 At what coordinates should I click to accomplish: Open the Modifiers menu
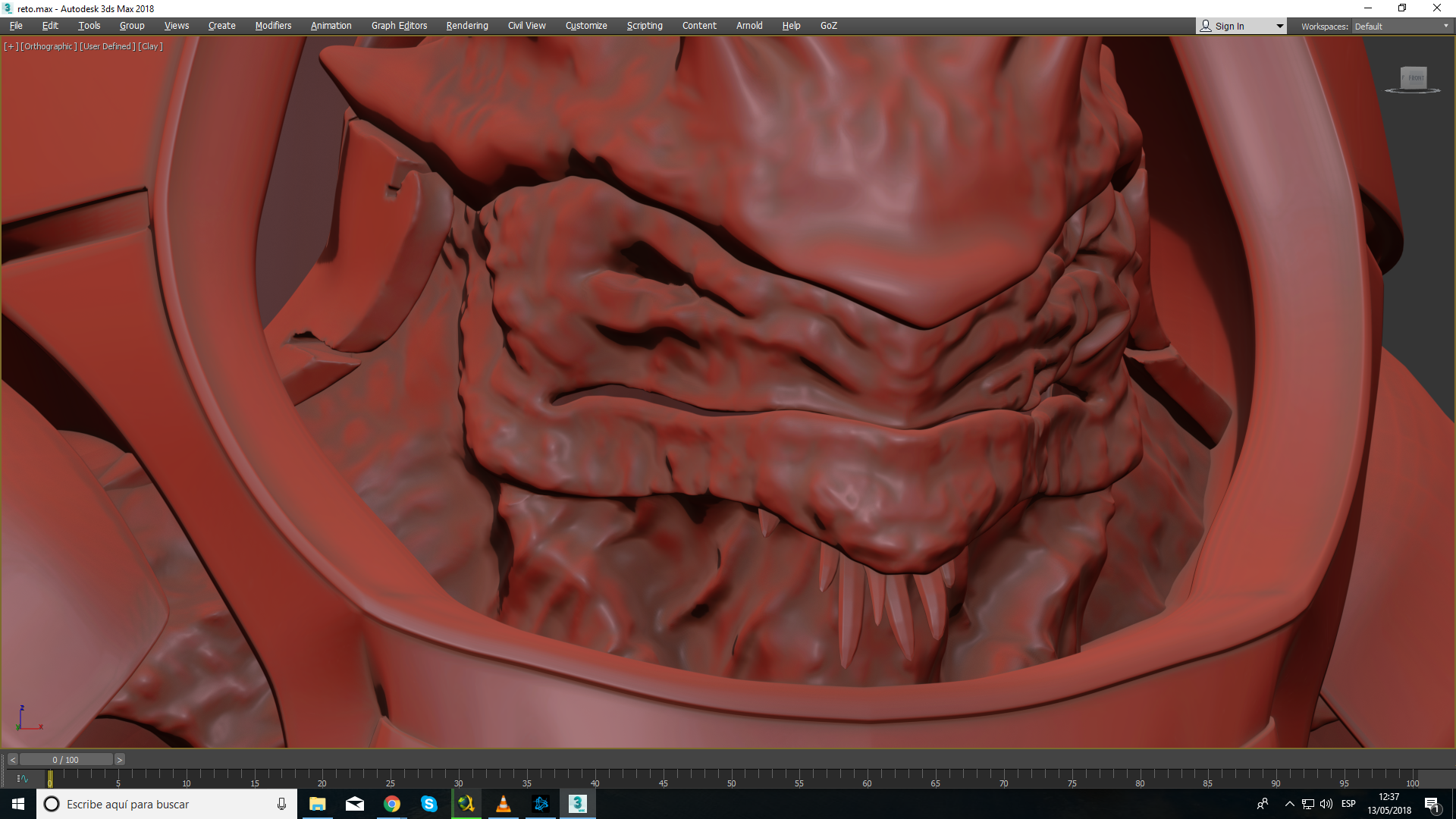[x=273, y=26]
